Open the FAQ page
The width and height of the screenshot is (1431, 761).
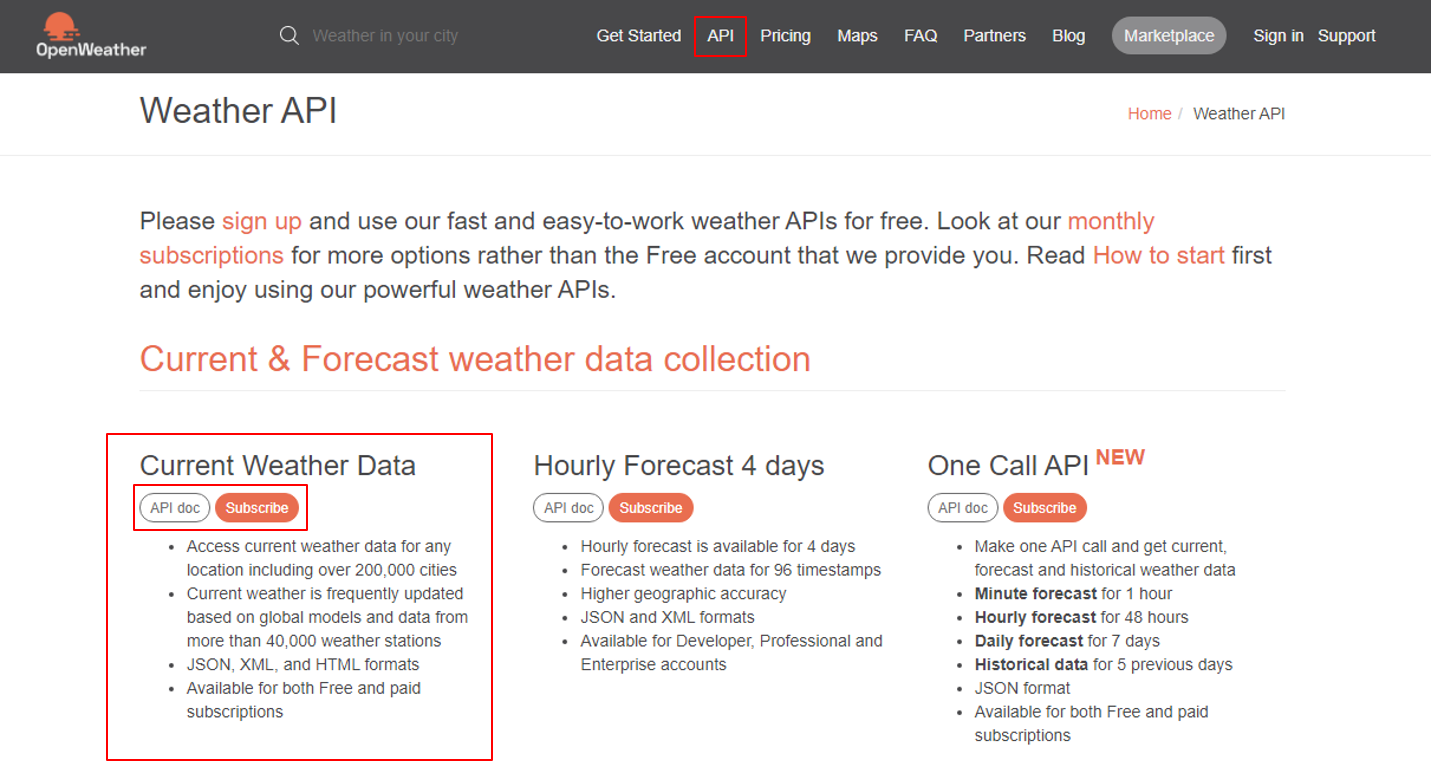[920, 36]
